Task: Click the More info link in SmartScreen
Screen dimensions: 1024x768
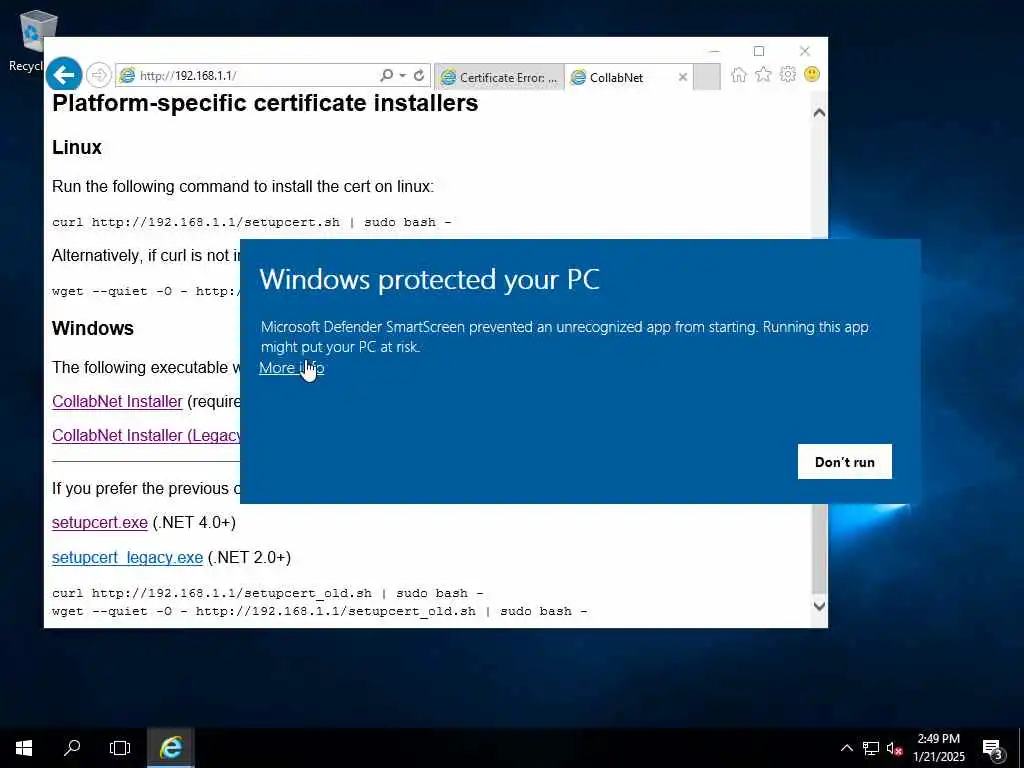Action: (x=291, y=368)
